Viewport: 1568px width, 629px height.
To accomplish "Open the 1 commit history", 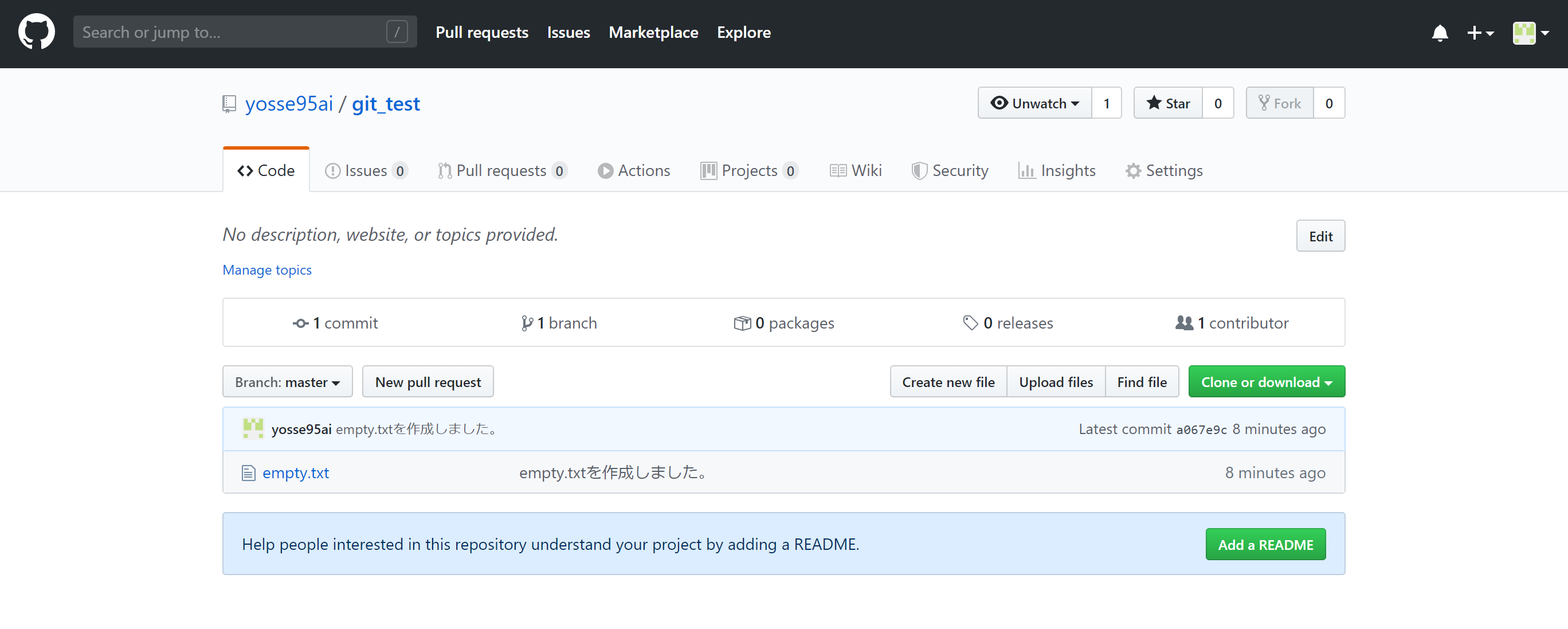I will tap(335, 323).
